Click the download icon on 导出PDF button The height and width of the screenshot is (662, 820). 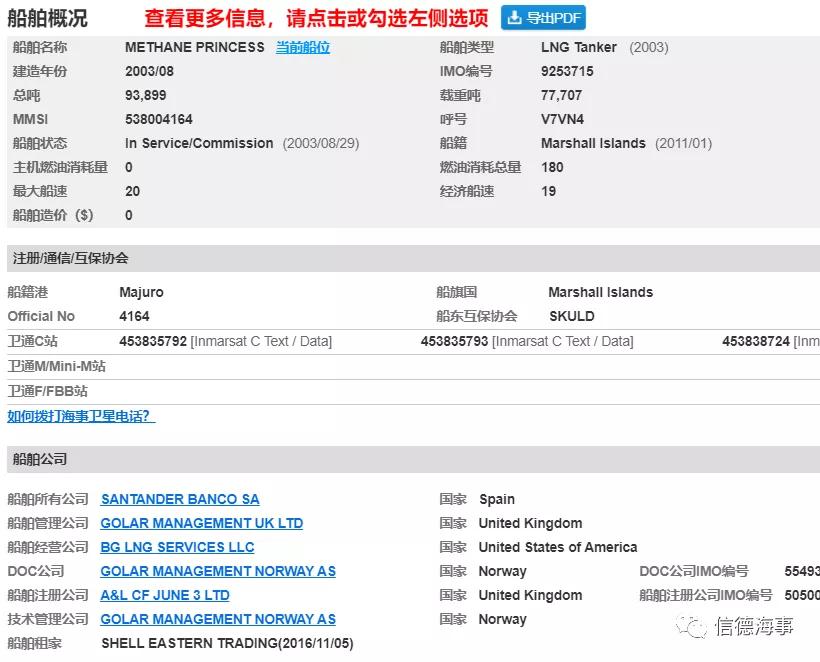tap(515, 18)
